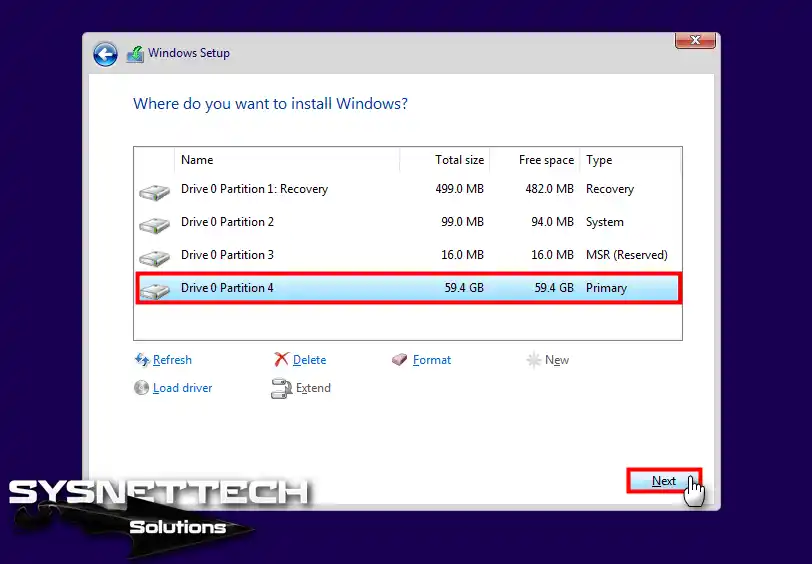The height and width of the screenshot is (564, 812).
Task: Click drive icon for Drive 0 Partition 4
Action: point(155,289)
